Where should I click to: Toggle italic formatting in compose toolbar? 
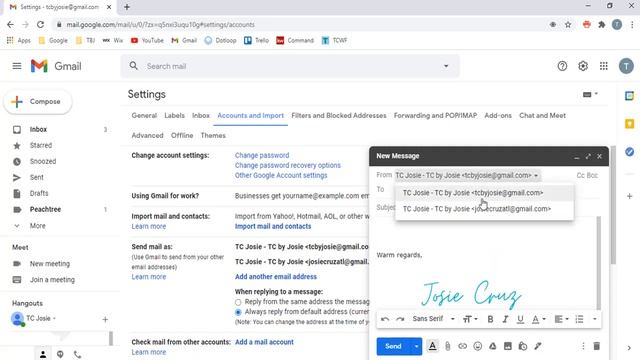point(505,319)
